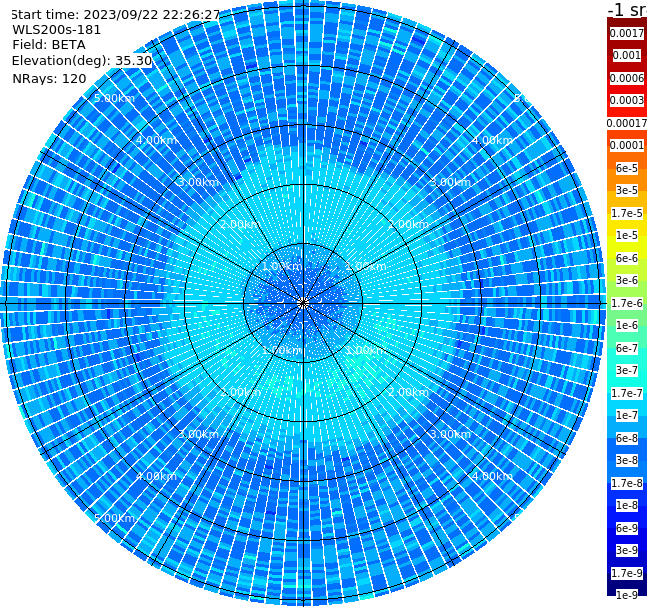The width and height of the screenshot is (647, 607).
Task: Click the 3e-7 colorbar value
Action: tap(627, 370)
